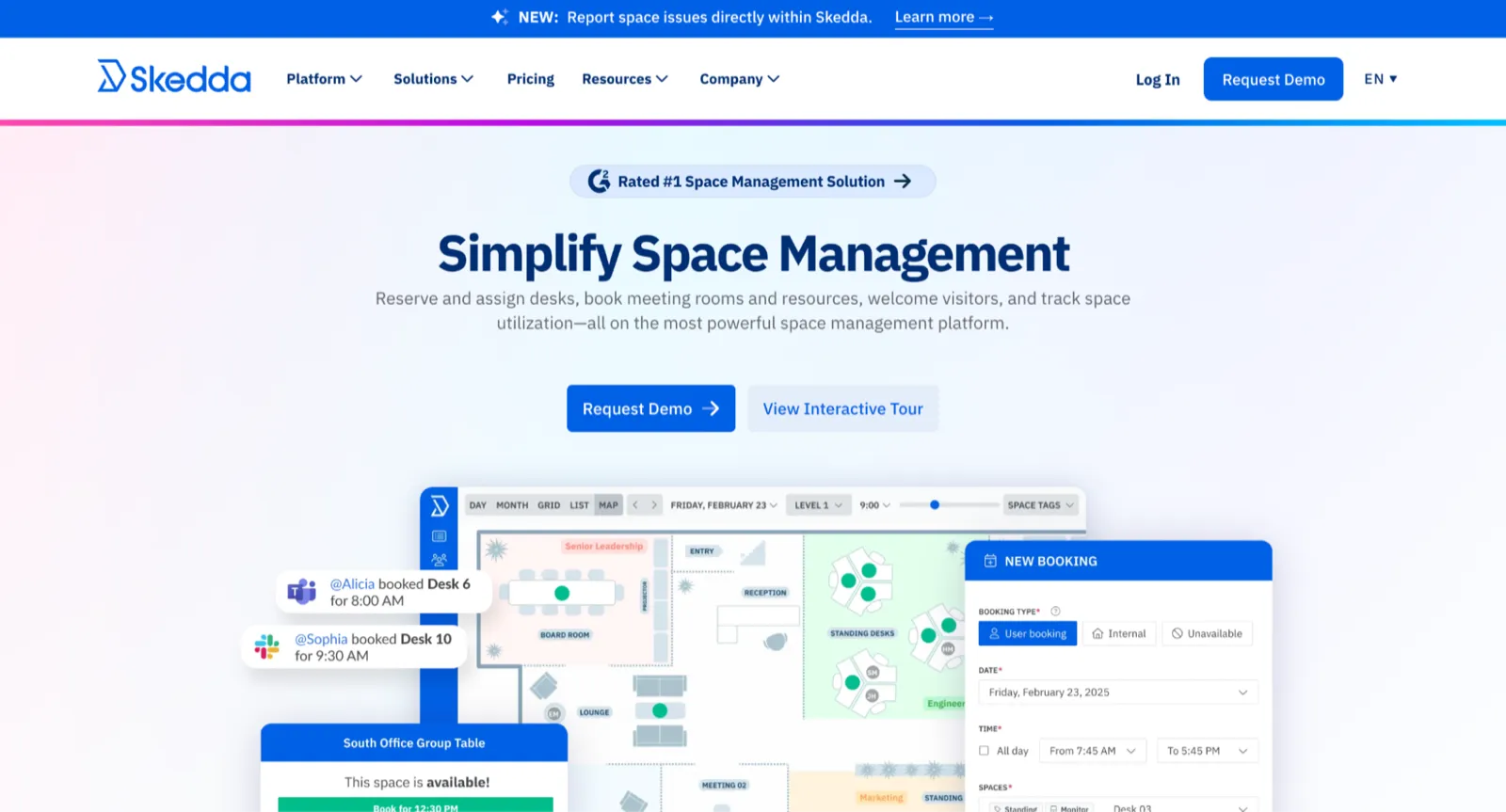Image resolution: width=1506 pixels, height=812 pixels.
Task: Click the Skedda icon in preview sidebar
Action: point(439,506)
